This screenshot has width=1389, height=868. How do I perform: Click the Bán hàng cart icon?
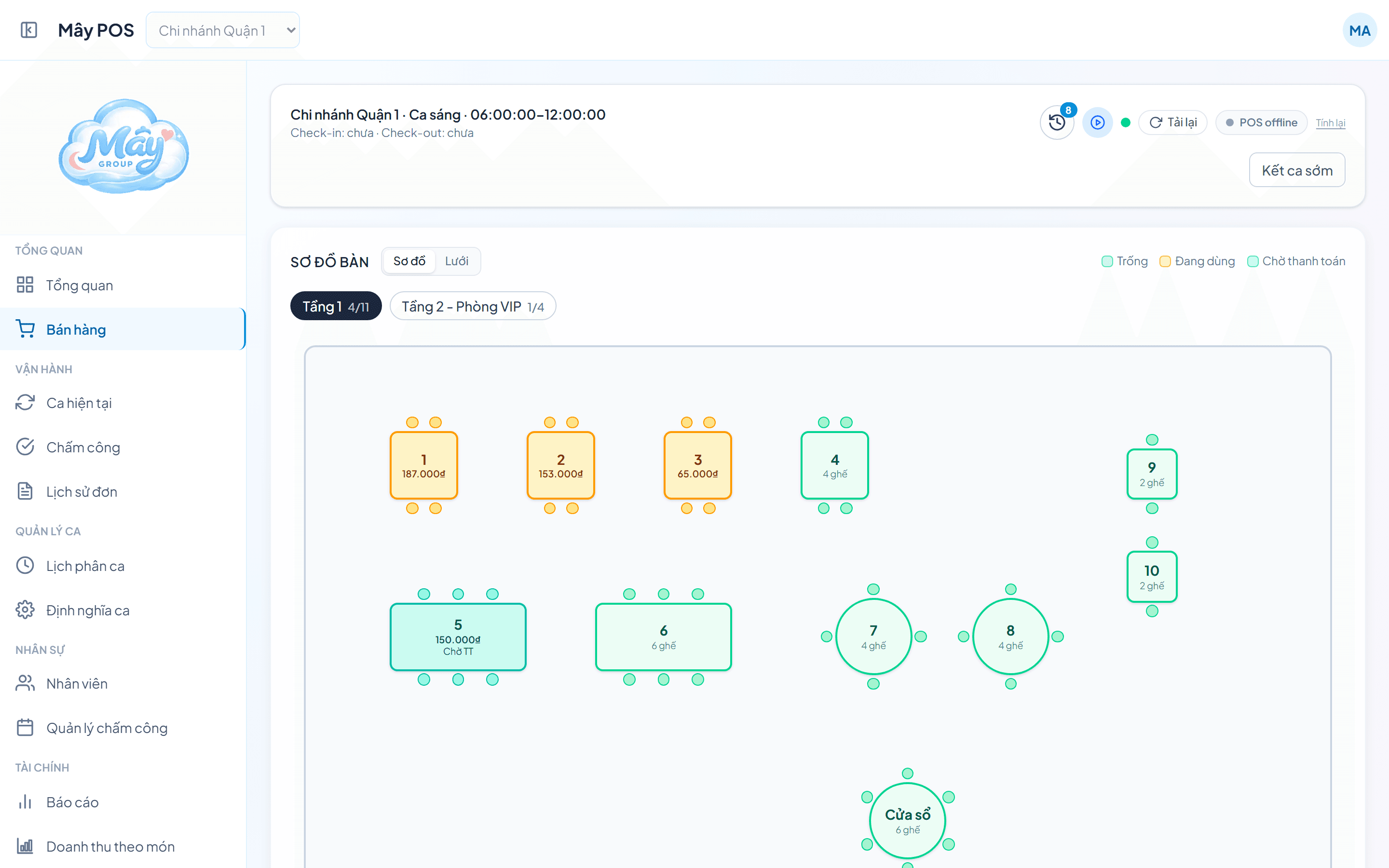(x=25, y=329)
